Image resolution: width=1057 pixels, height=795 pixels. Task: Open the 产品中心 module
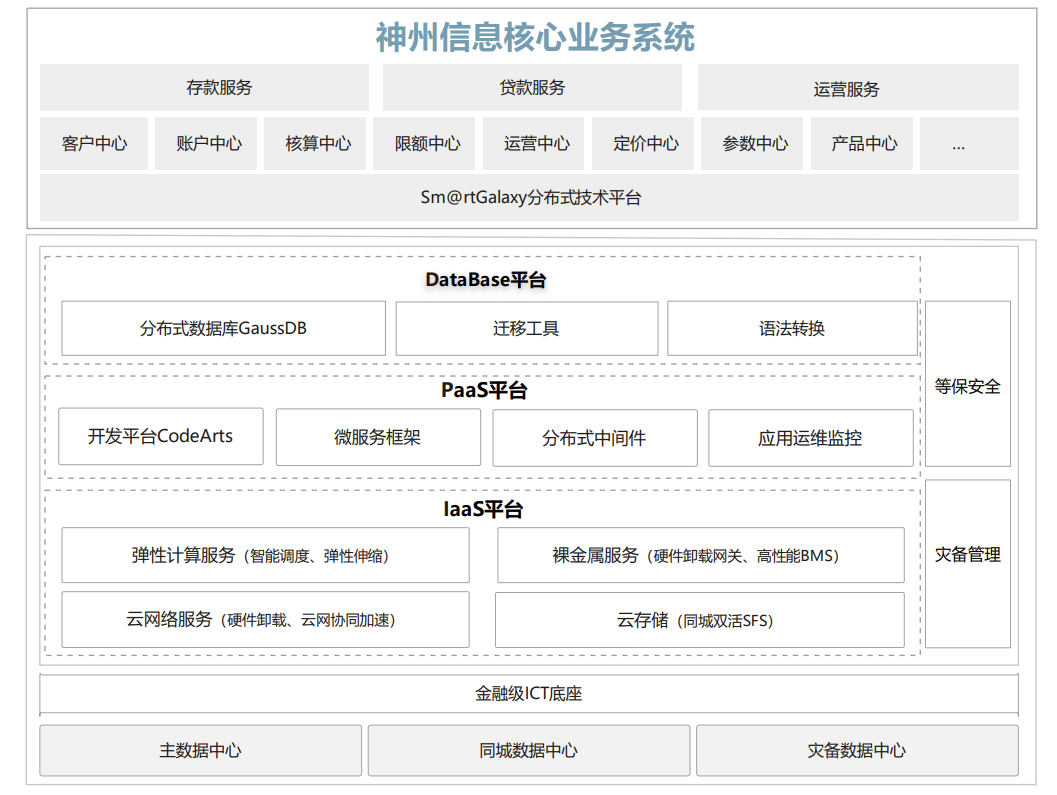coord(861,143)
